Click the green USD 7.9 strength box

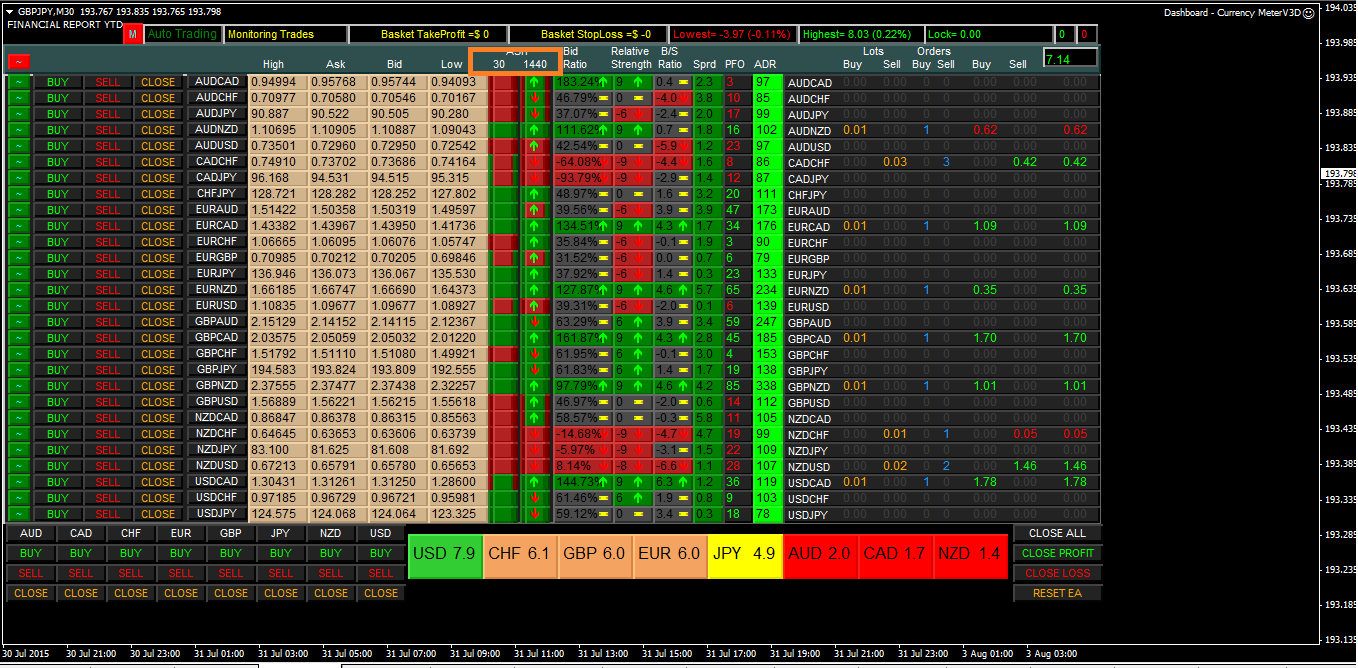click(x=445, y=555)
